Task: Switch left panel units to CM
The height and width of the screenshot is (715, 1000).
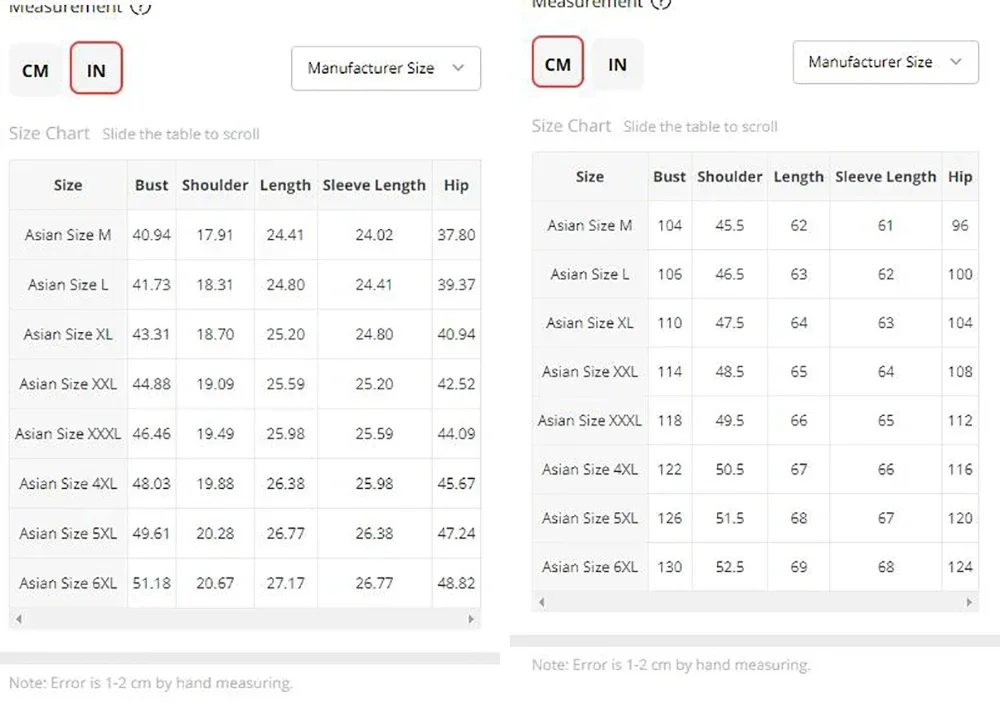Action: pos(35,70)
